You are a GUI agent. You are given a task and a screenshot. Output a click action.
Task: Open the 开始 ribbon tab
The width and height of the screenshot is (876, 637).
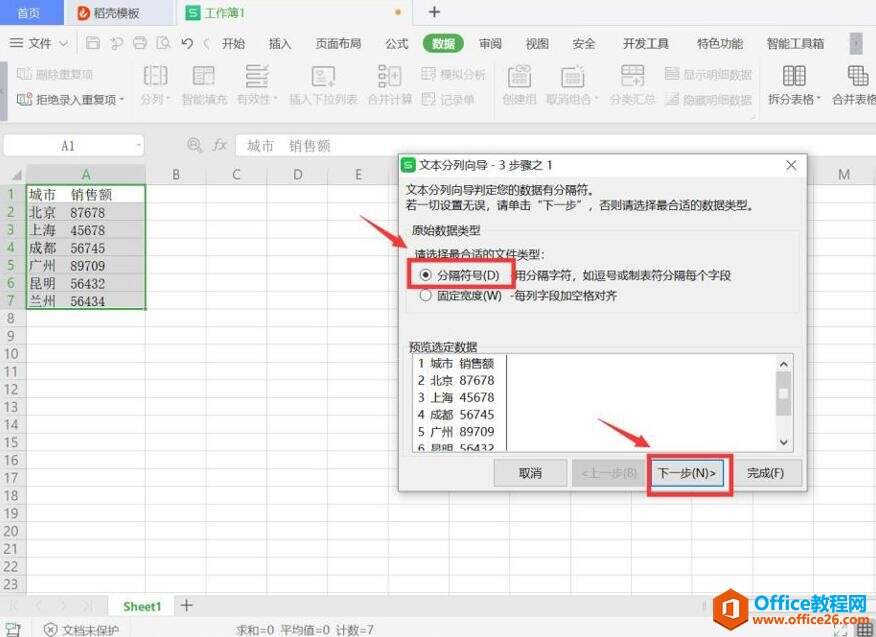pyautogui.click(x=233, y=44)
